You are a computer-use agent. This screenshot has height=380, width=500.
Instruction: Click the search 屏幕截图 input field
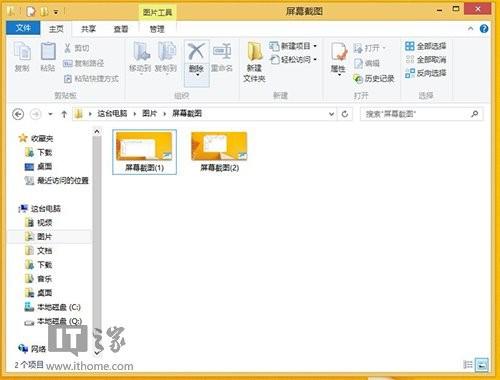[x=416, y=114]
